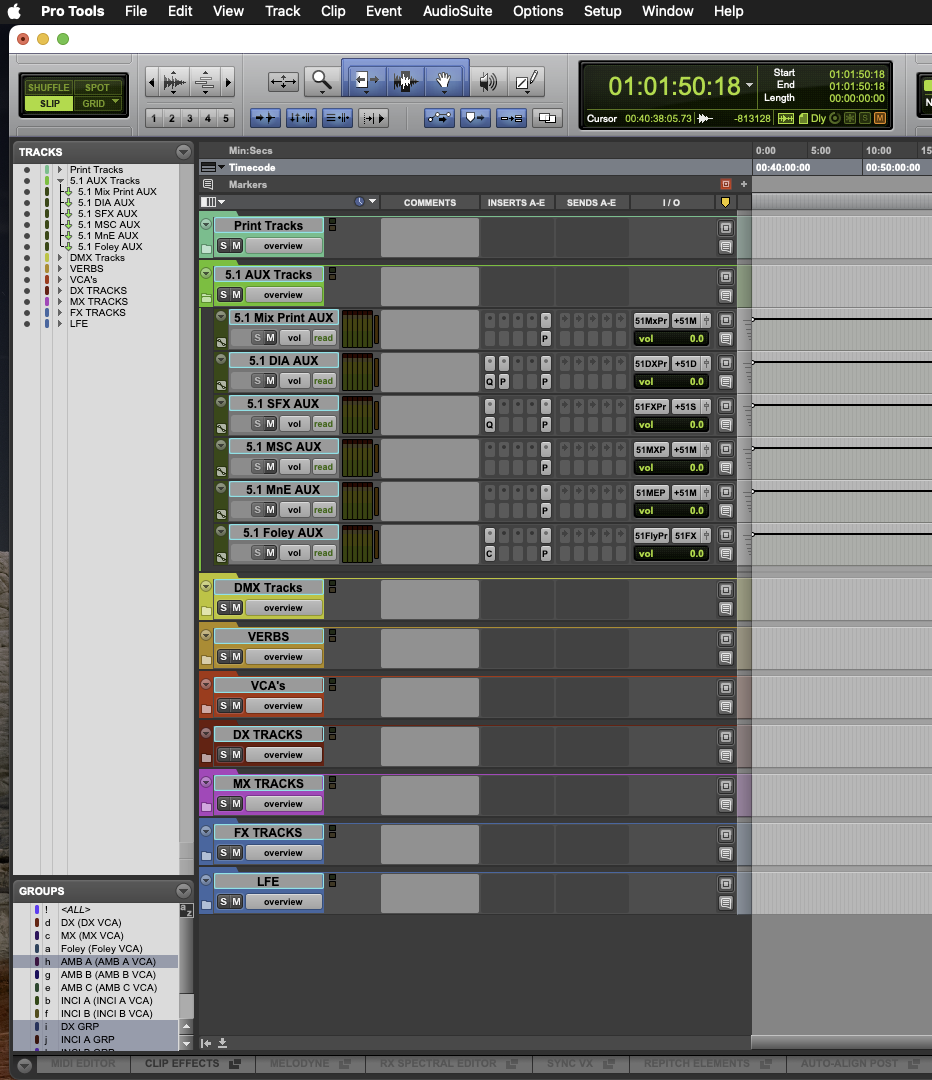Select the Selector tool

point(406,82)
